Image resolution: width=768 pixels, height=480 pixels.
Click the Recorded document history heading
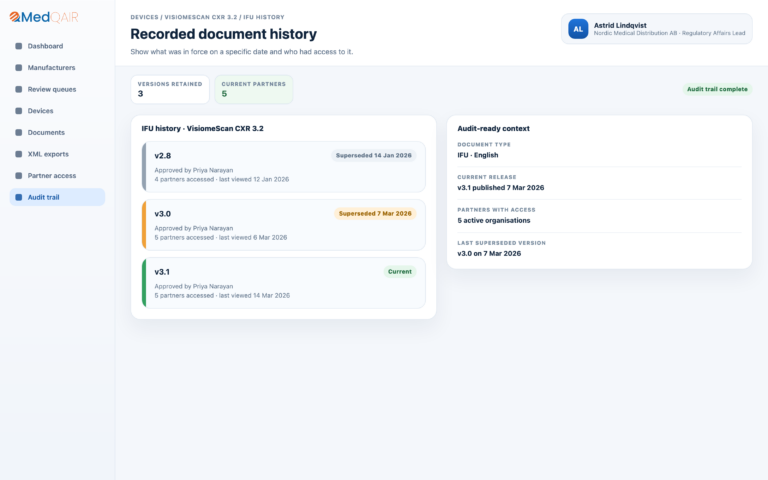pos(223,34)
